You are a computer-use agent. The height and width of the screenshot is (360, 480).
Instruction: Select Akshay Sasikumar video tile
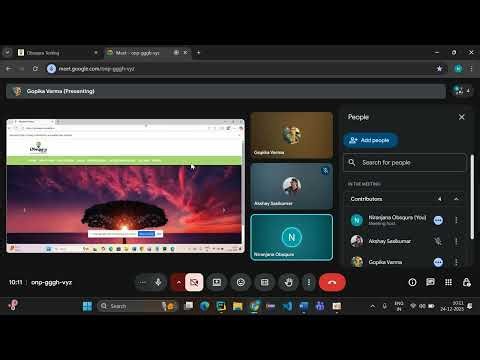click(x=292, y=186)
